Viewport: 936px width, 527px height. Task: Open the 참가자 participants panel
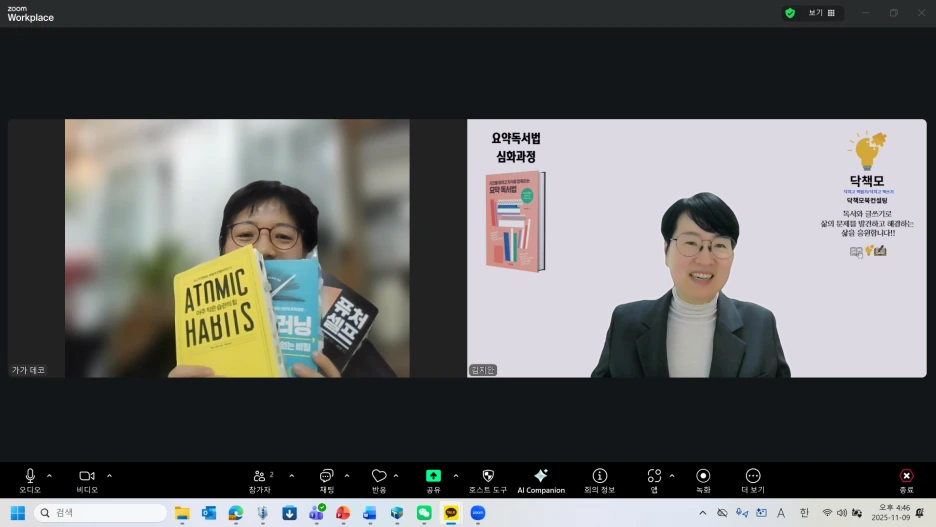pyautogui.click(x=260, y=480)
